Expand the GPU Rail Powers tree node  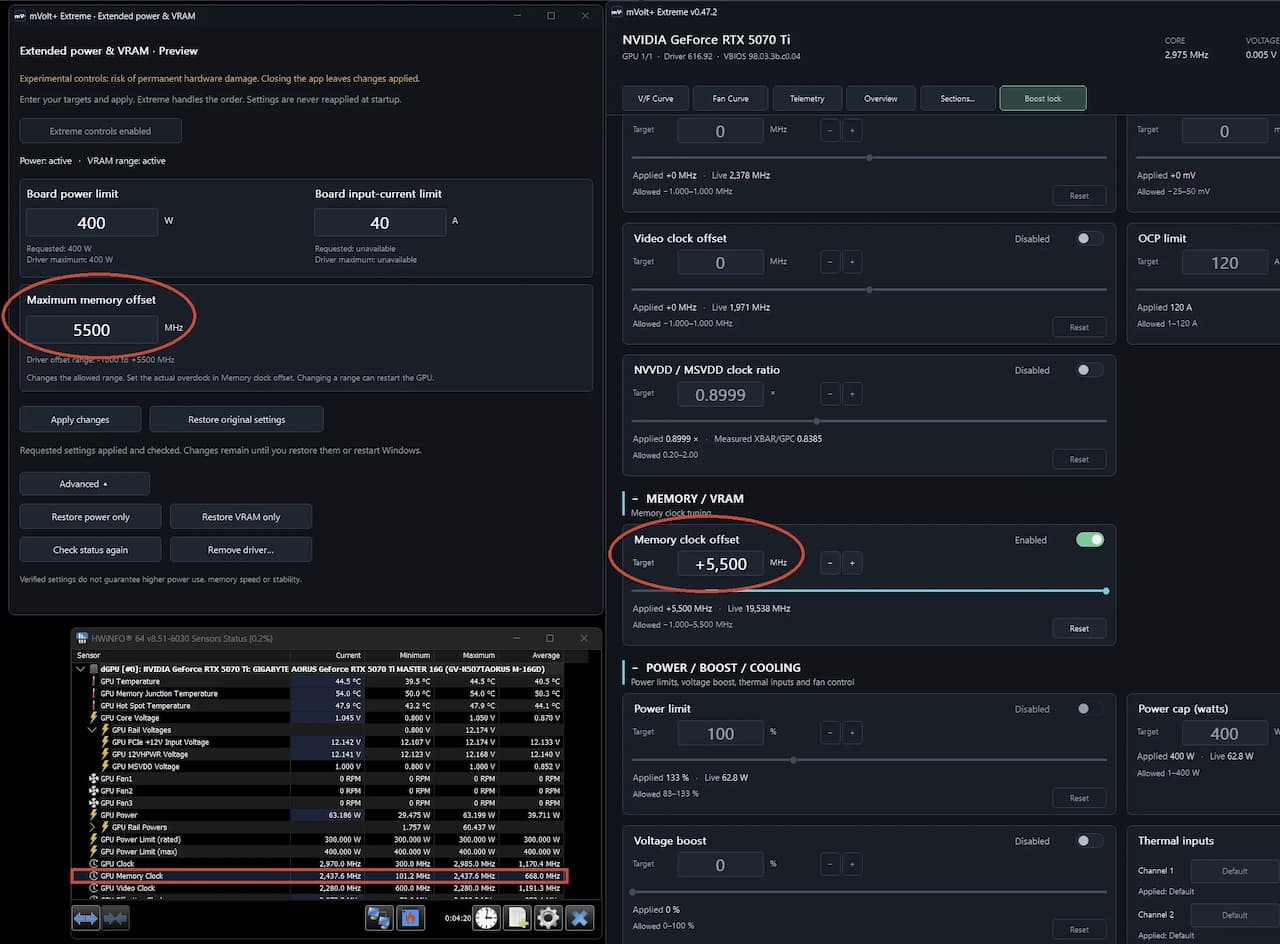94,827
